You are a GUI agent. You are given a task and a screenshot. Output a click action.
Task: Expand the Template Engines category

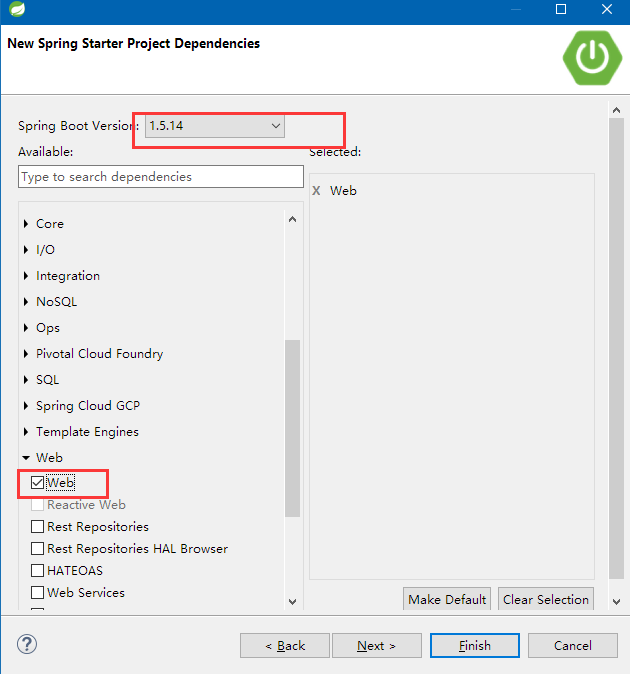pyautogui.click(x=26, y=432)
